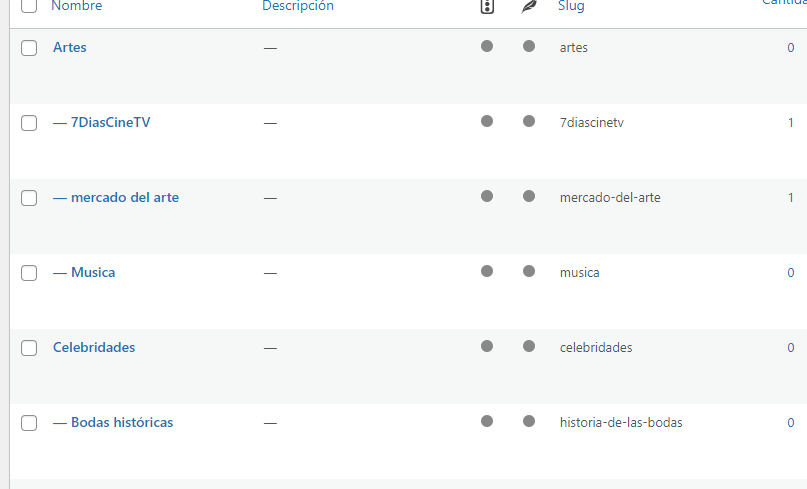Tick the checkbox for Celebridades
Viewport: 807px width, 489px height.
[29, 348]
